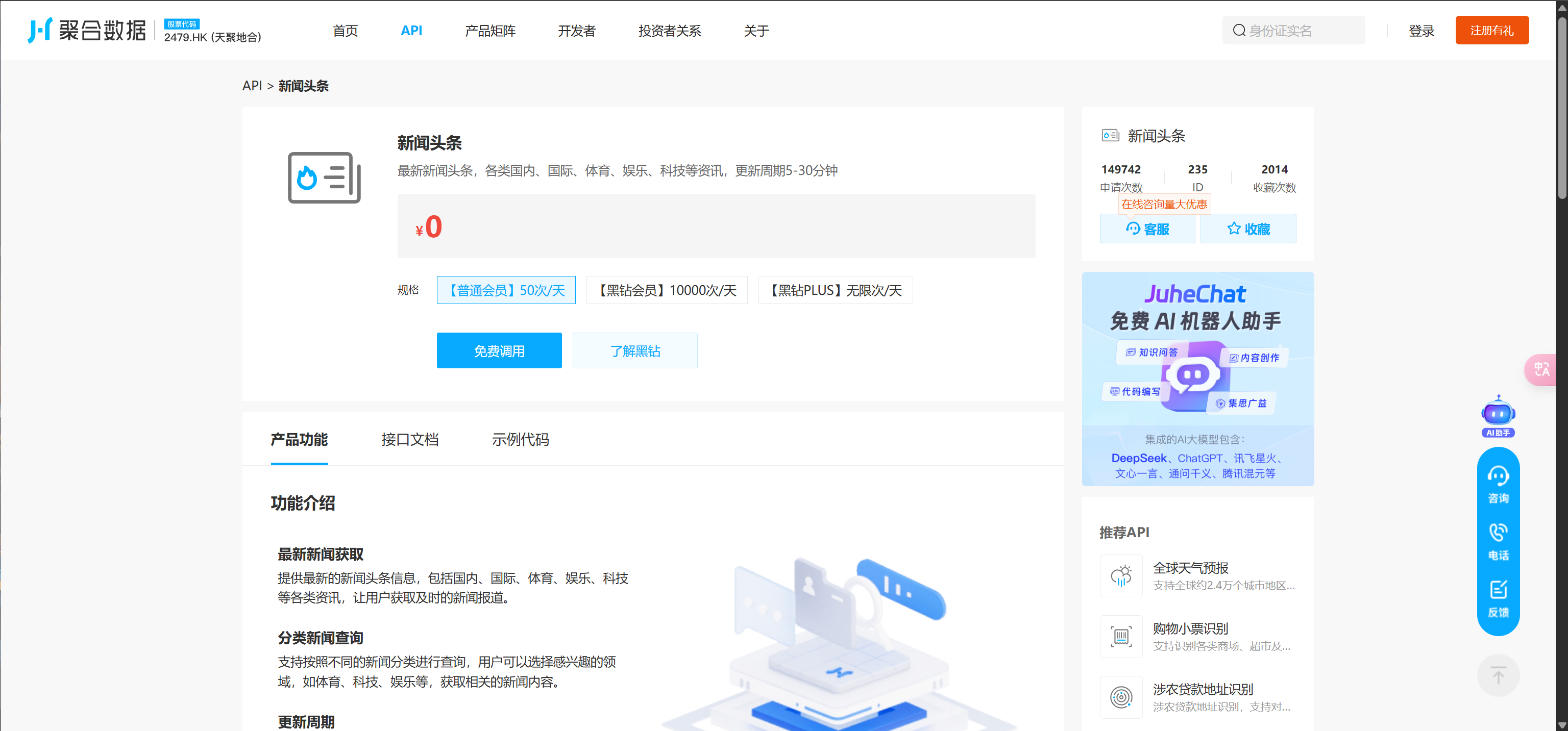This screenshot has width=1568, height=731.
Task: Select the 【黑钻PLUS】无限次/天 plan option
Action: click(x=835, y=290)
